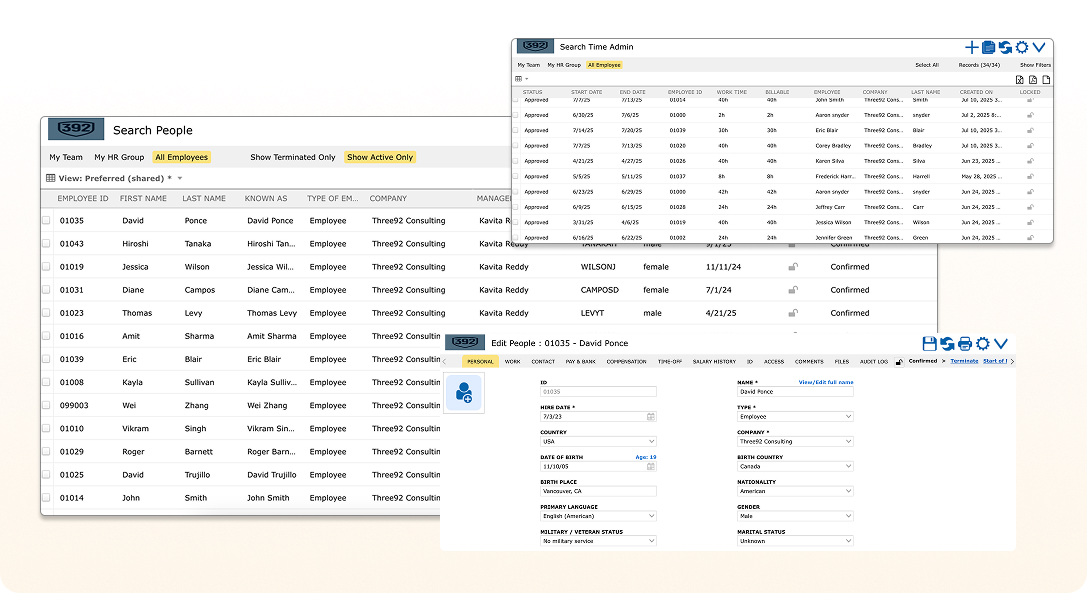Image resolution: width=1087 pixels, height=593 pixels.
Task: Click the Birth Place field showing Vancouver, CA
Action: pyautogui.click(x=598, y=491)
